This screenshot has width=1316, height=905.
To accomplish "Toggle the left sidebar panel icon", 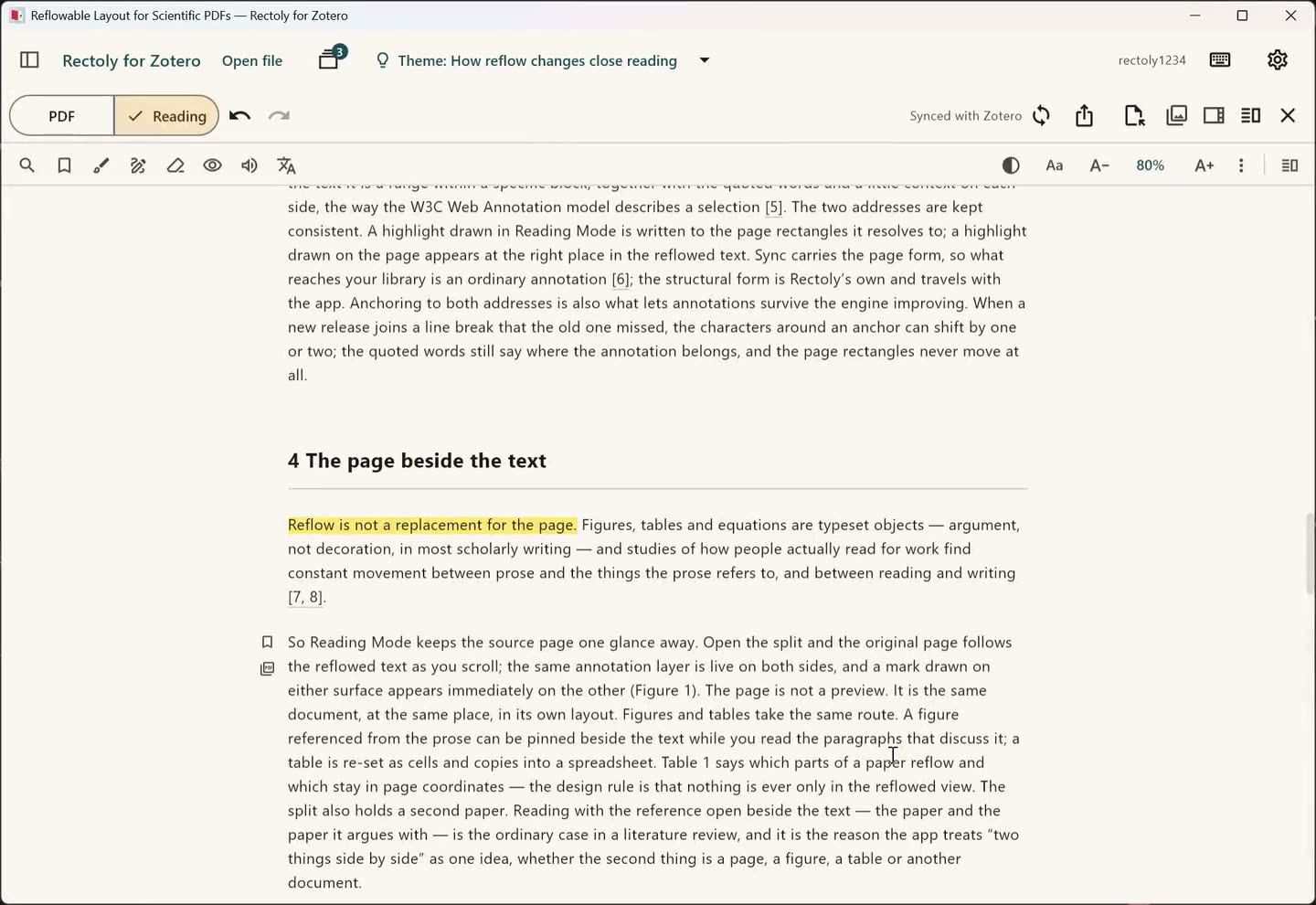I will pos(29,60).
